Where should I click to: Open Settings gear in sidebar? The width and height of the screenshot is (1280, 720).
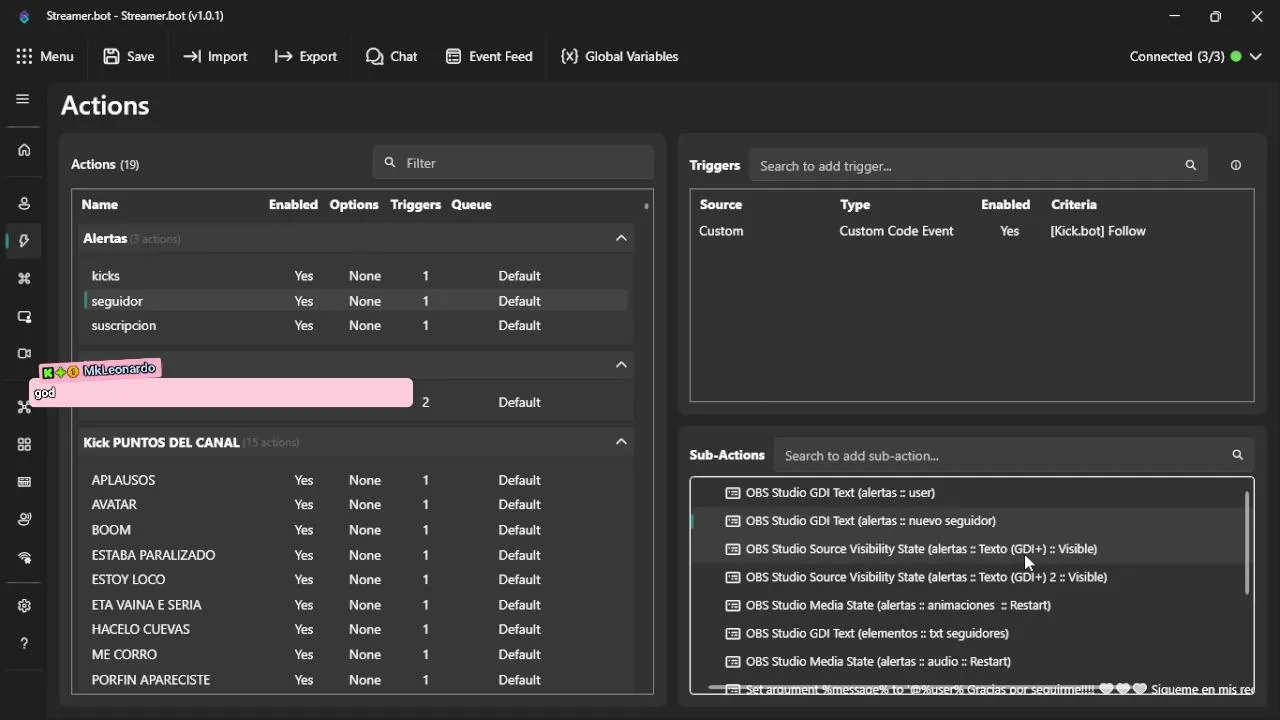(x=24, y=606)
